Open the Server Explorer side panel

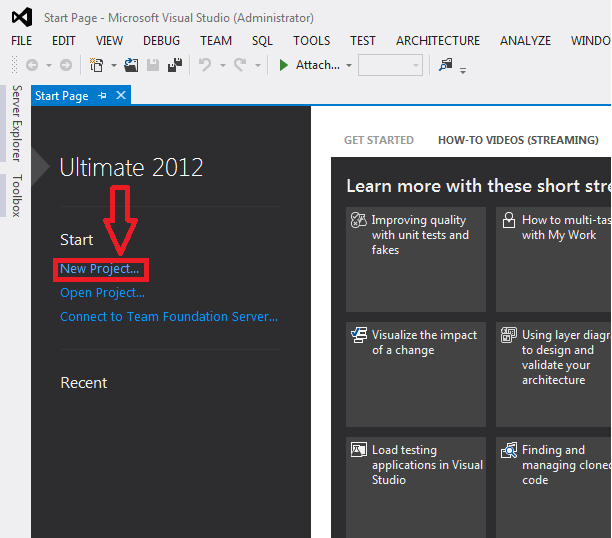[16, 124]
